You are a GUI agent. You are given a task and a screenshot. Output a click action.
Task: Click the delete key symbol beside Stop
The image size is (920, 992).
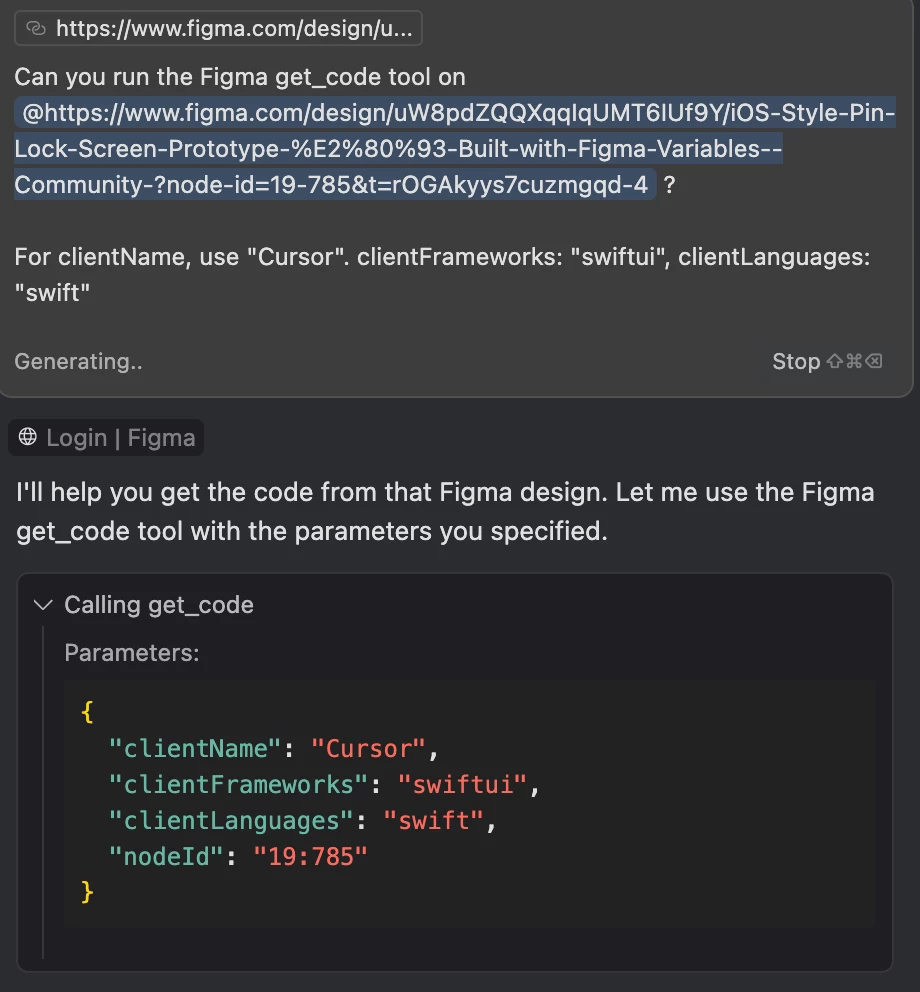coord(874,361)
